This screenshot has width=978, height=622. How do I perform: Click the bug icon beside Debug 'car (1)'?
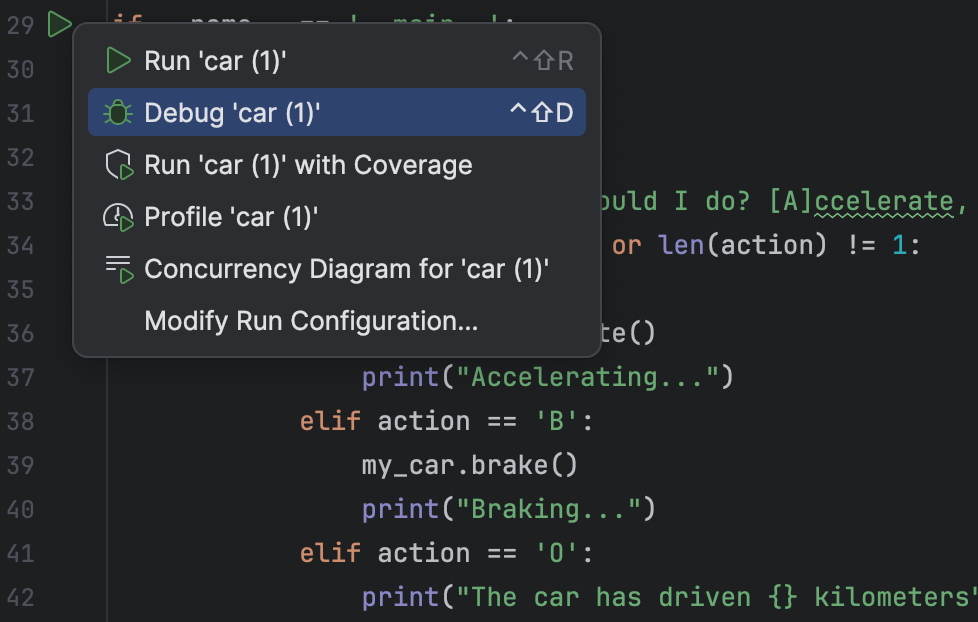(x=117, y=112)
